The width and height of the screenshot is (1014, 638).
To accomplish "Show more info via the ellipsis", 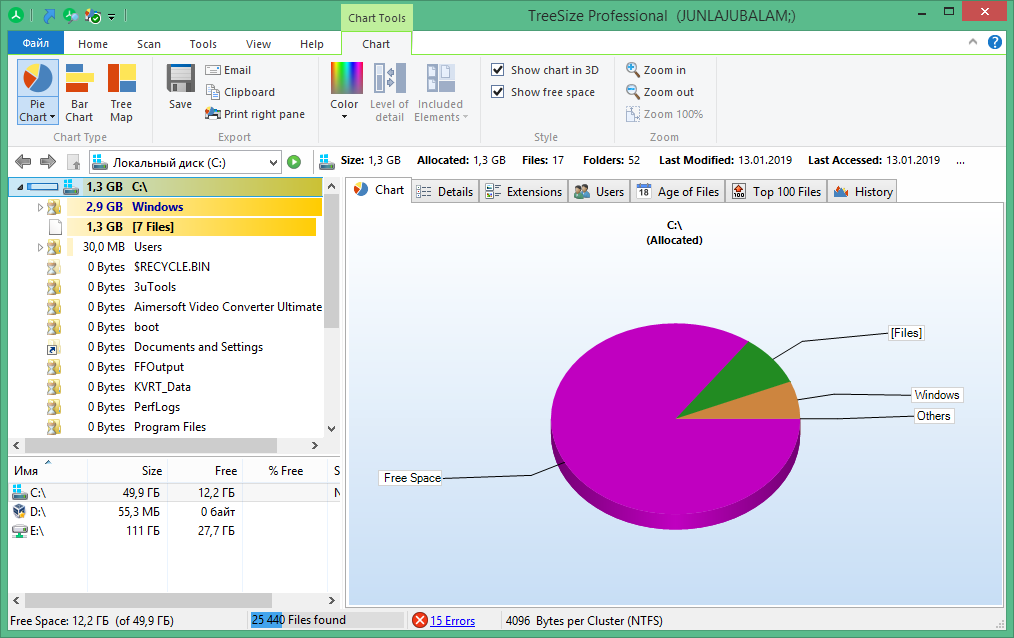I will (x=960, y=162).
